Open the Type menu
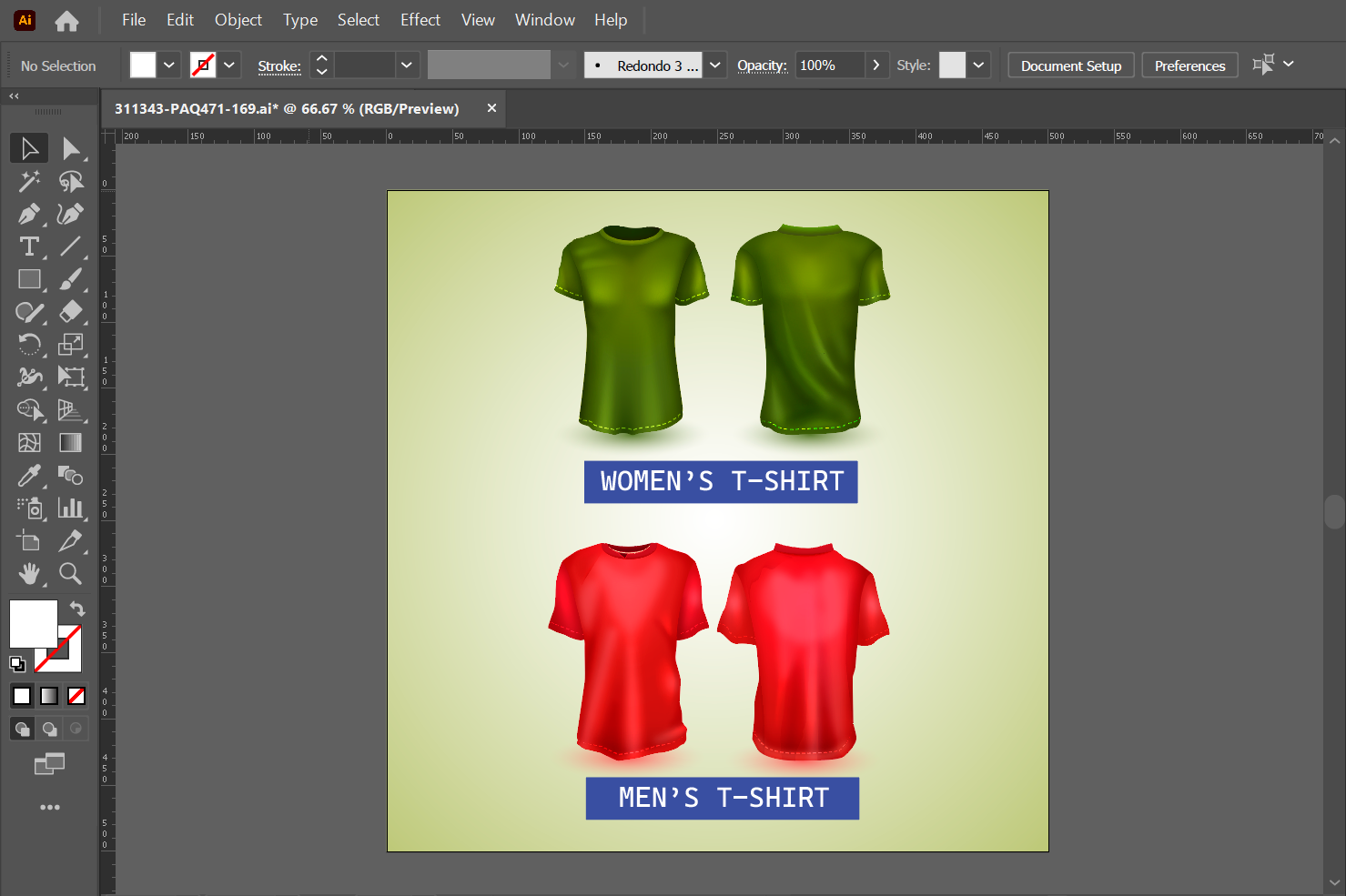Screen dimensions: 1346x896 point(300,20)
